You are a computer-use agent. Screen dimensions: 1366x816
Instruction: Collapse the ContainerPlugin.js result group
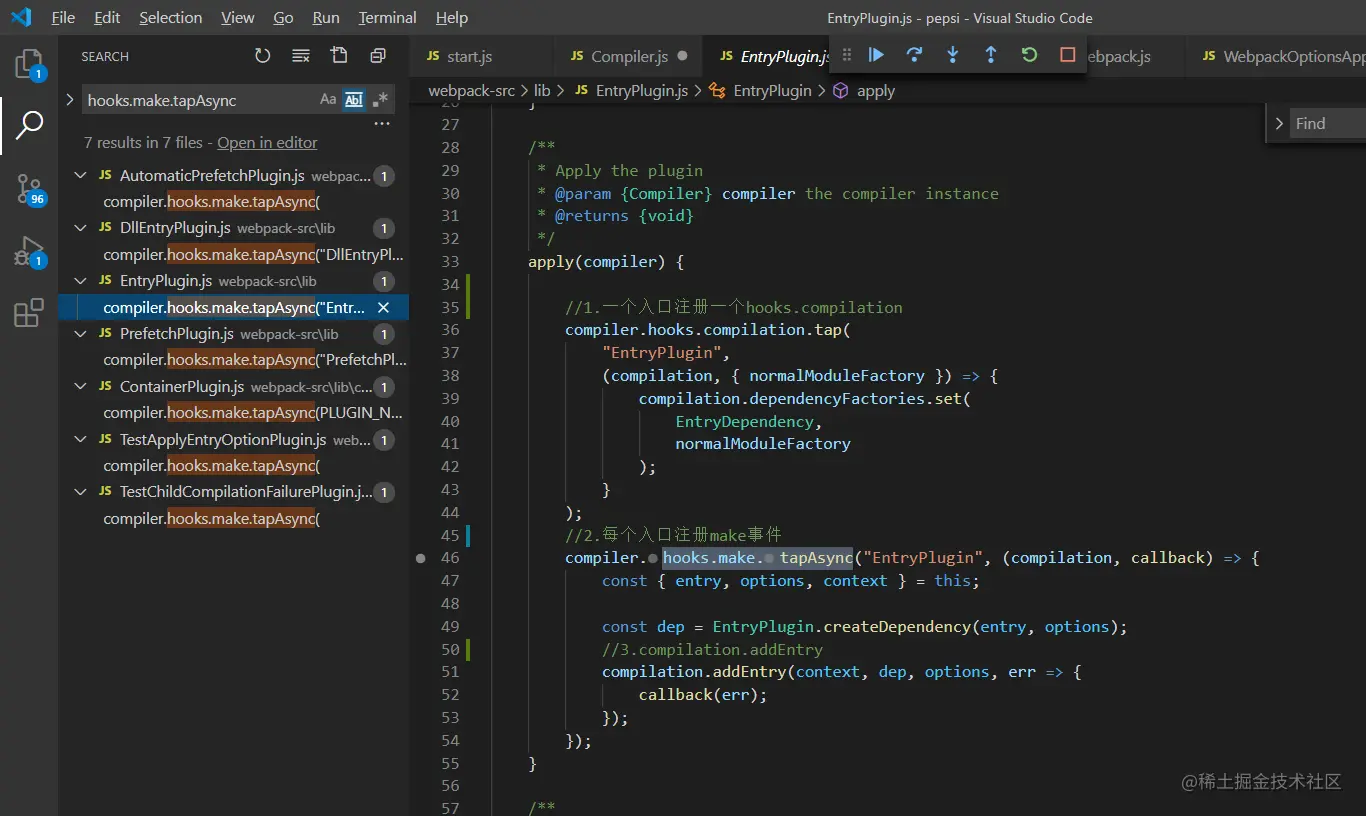point(81,387)
